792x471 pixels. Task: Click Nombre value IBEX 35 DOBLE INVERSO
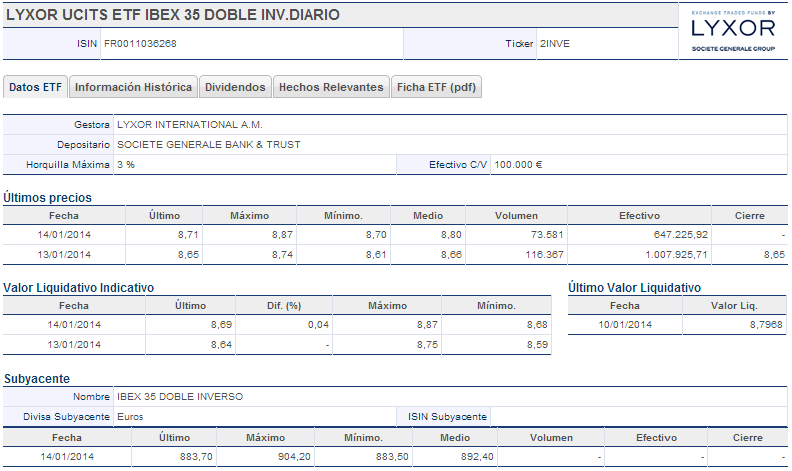point(180,397)
